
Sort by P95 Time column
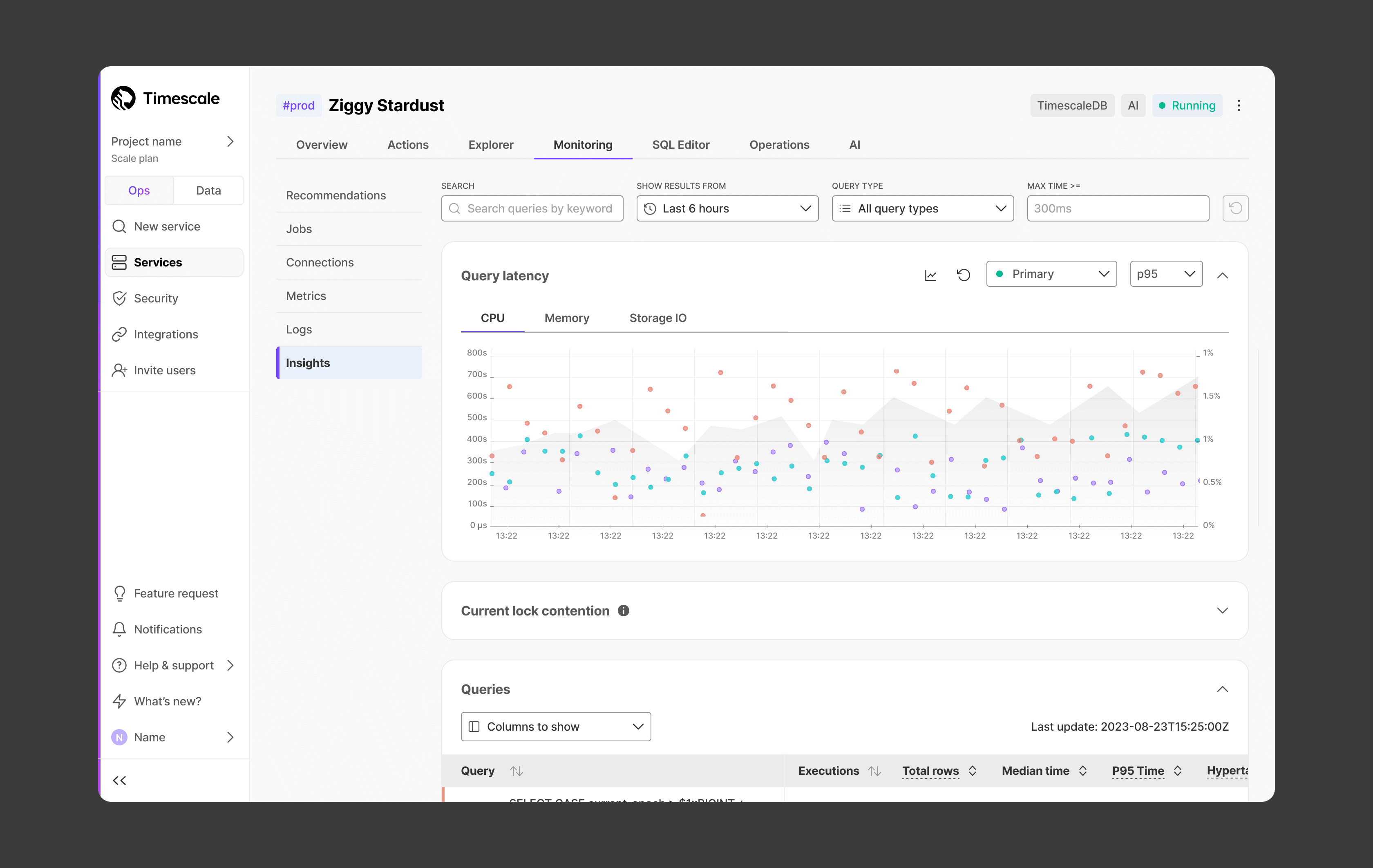tap(1177, 771)
